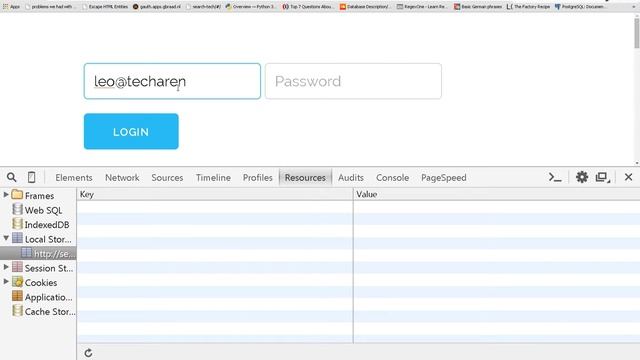The width and height of the screenshot is (640, 360).
Task: Select Application Cache in sidebar
Action: pos(42,297)
